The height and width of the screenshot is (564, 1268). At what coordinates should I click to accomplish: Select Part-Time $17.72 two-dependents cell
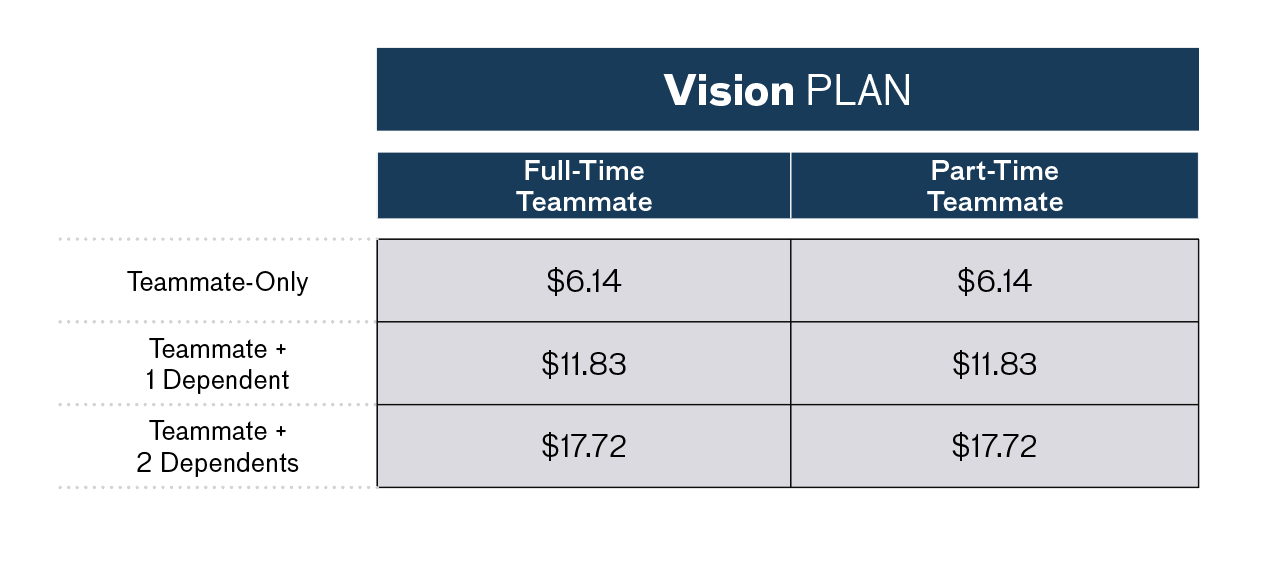995,446
